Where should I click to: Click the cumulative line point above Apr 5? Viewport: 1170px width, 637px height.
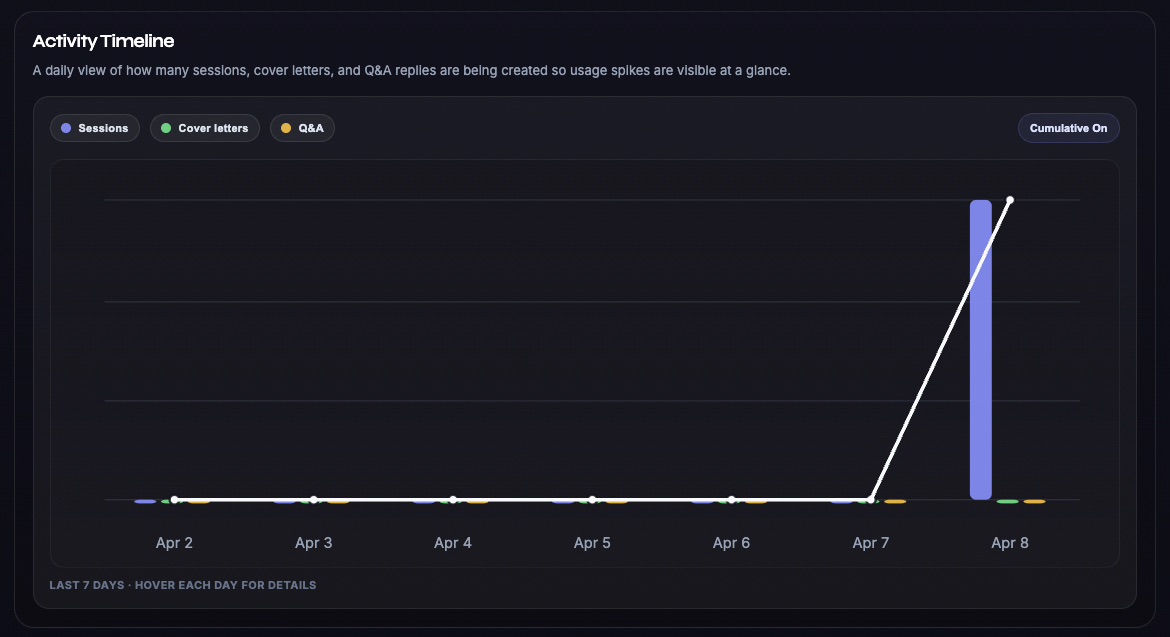tap(592, 499)
